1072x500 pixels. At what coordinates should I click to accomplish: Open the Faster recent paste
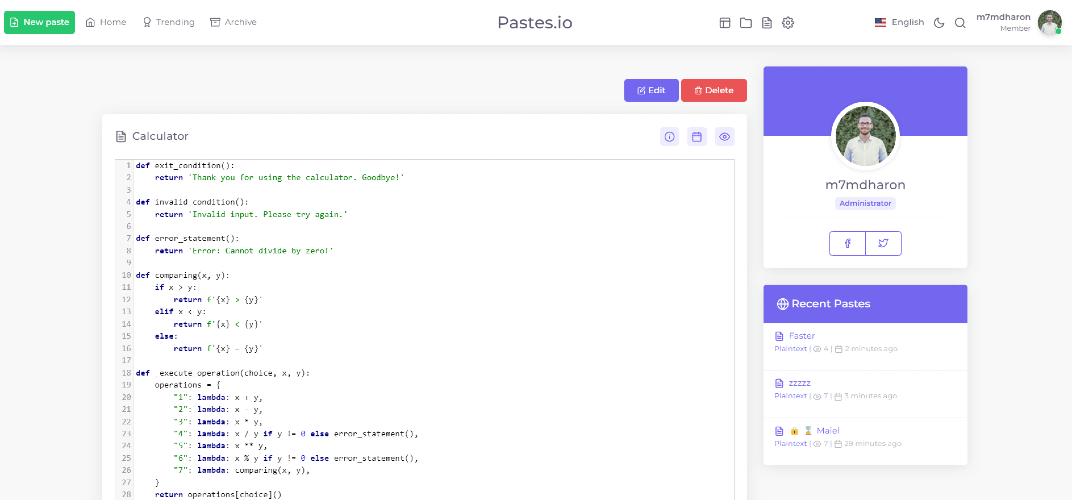click(x=801, y=336)
